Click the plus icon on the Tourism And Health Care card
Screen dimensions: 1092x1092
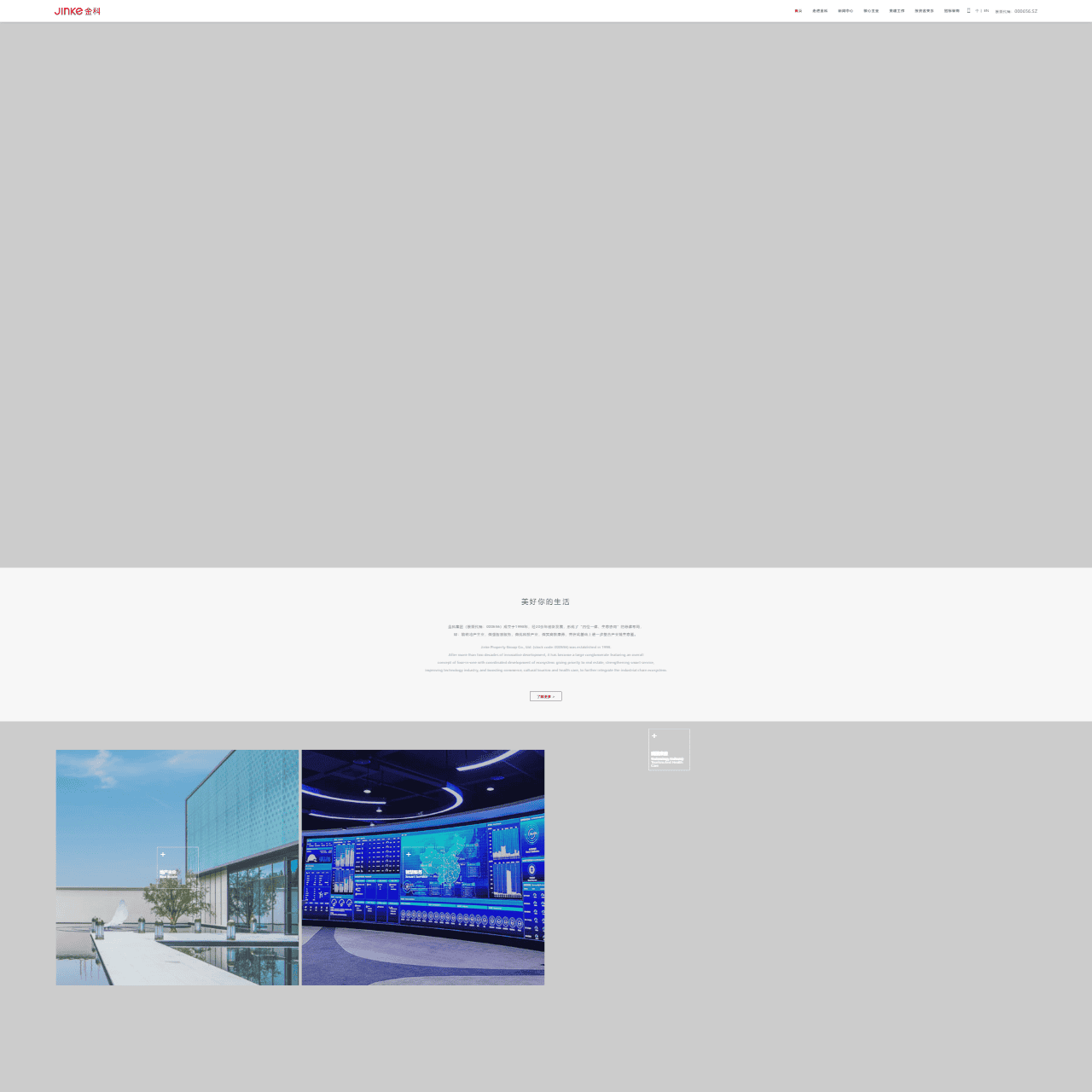pos(654,735)
